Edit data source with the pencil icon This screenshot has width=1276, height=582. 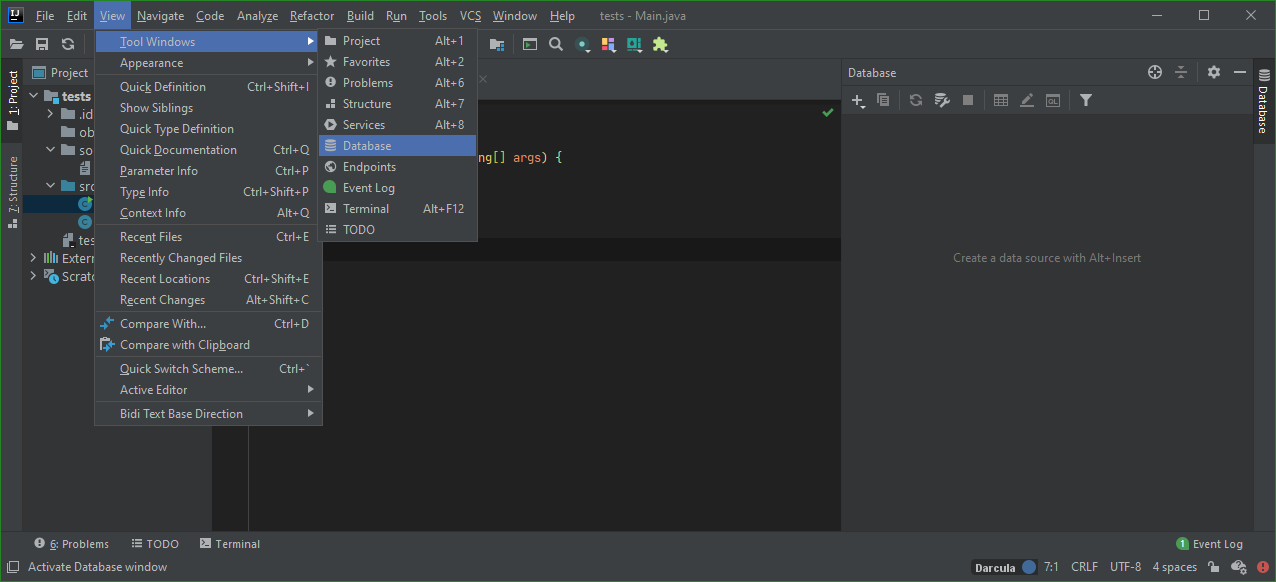coord(1026,100)
